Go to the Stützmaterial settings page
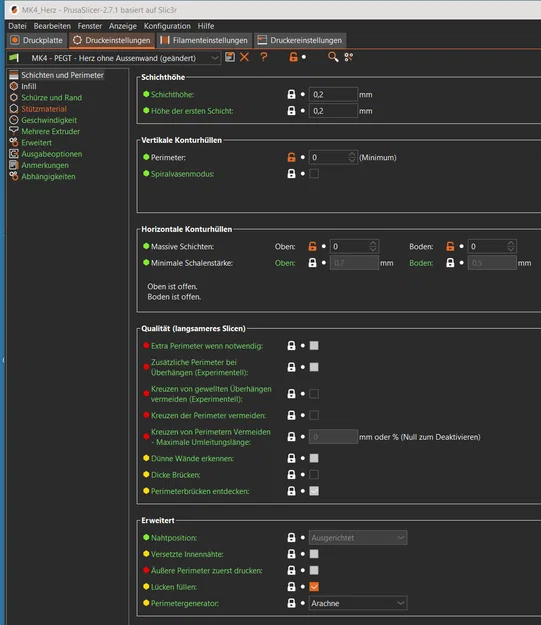This screenshot has width=541, height=625. [44, 109]
